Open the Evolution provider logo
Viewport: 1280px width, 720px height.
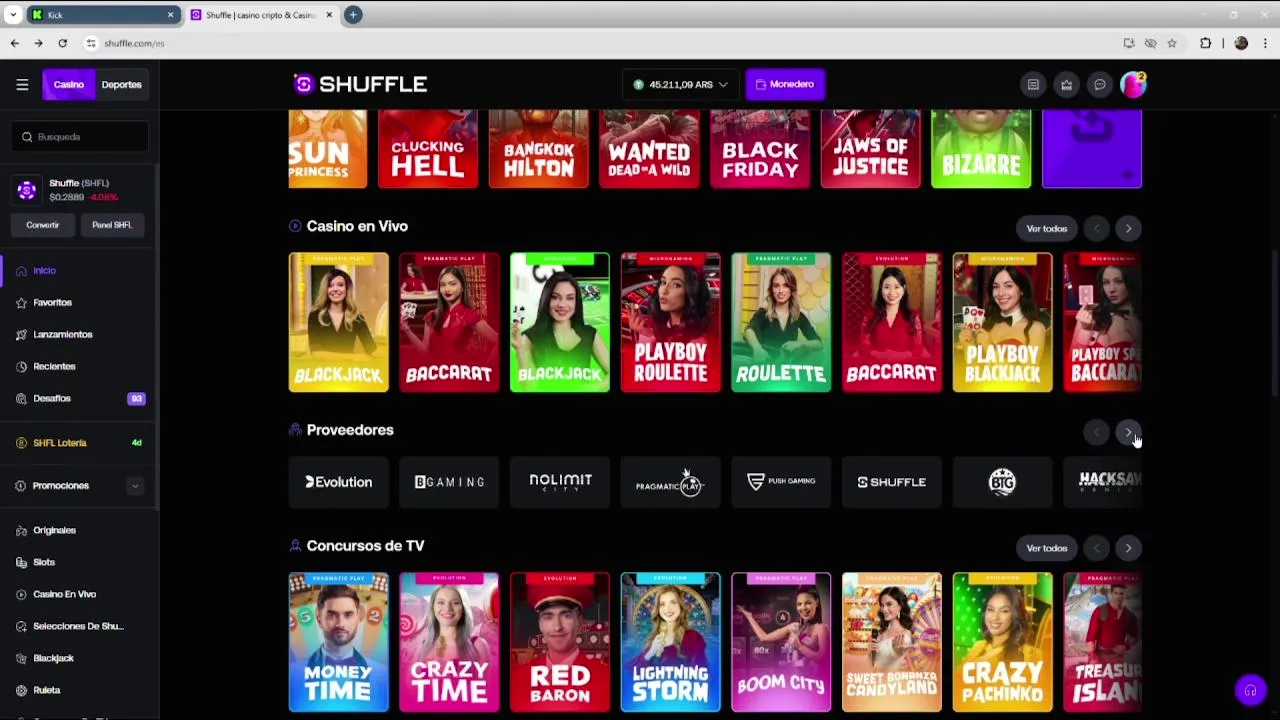point(338,482)
